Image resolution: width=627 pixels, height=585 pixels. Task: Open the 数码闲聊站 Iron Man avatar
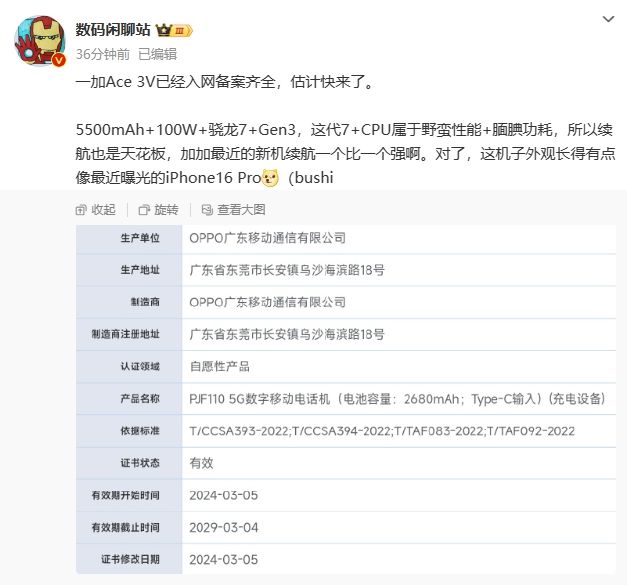pyautogui.click(x=40, y=40)
